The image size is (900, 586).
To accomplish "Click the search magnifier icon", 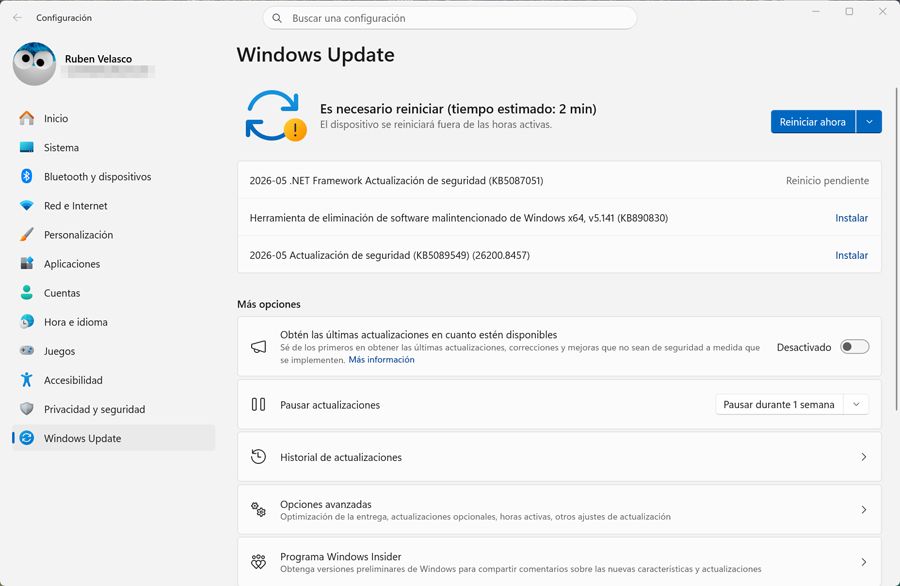I will tap(277, 18).
